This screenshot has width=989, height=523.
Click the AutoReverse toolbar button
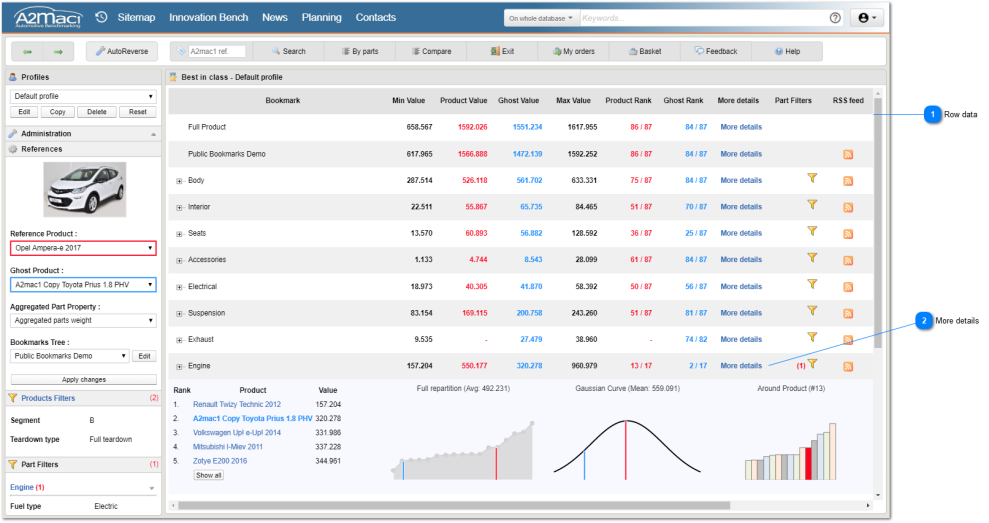point(122,52)
